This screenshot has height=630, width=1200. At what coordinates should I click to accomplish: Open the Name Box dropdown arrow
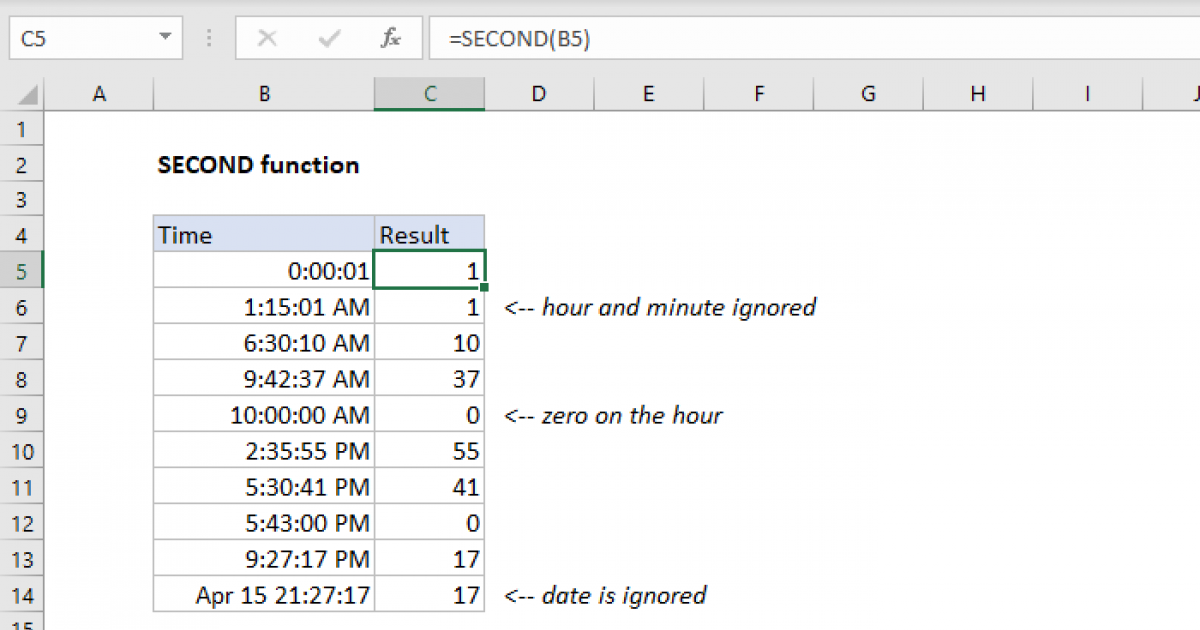pos(166,38)
